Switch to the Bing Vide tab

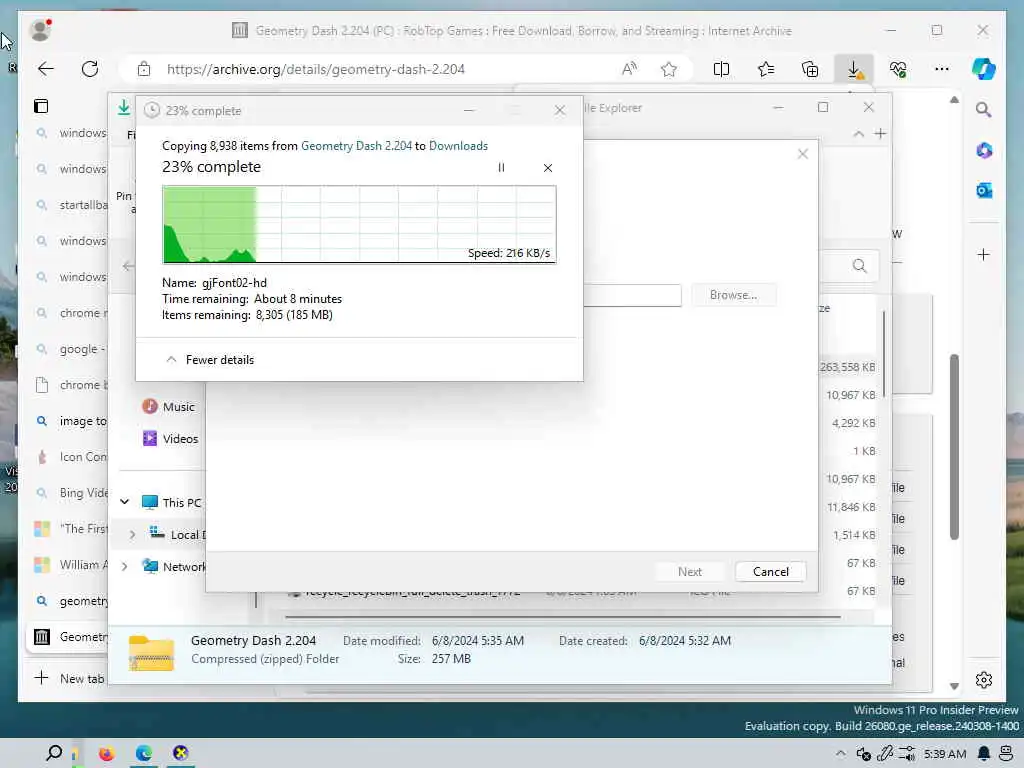click(70, 493)
